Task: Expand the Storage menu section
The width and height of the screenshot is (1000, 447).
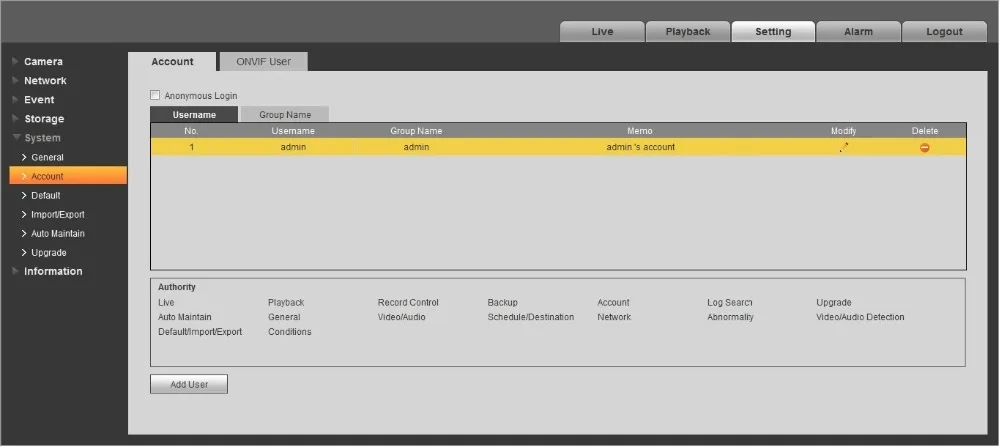Action: (44, 119)
